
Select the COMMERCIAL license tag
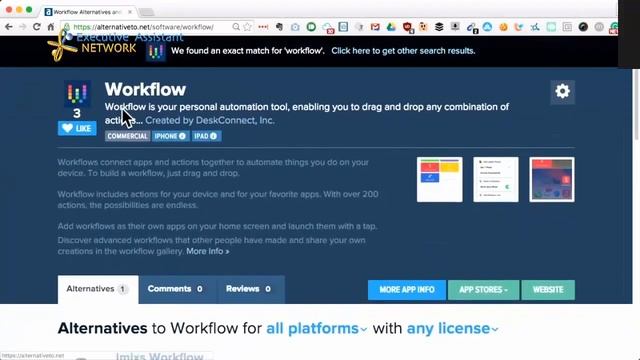127,136
